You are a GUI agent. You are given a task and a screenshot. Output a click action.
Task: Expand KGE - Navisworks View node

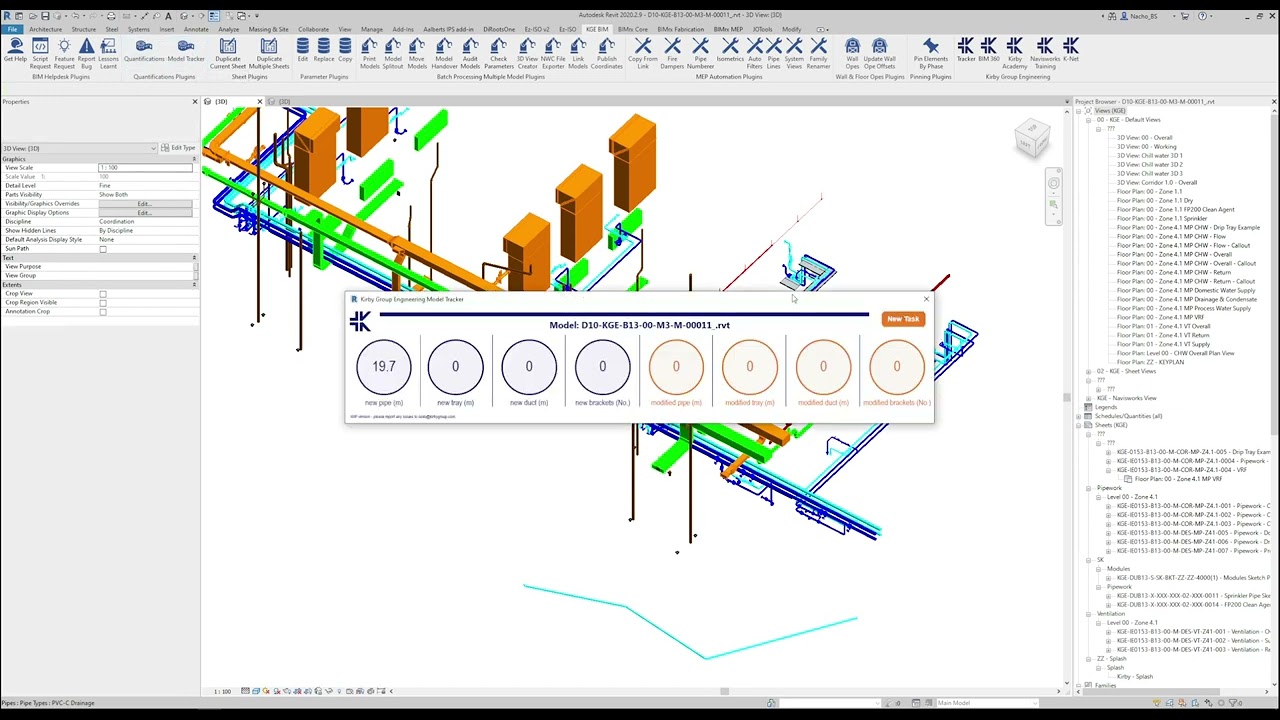click(1088, 398)
